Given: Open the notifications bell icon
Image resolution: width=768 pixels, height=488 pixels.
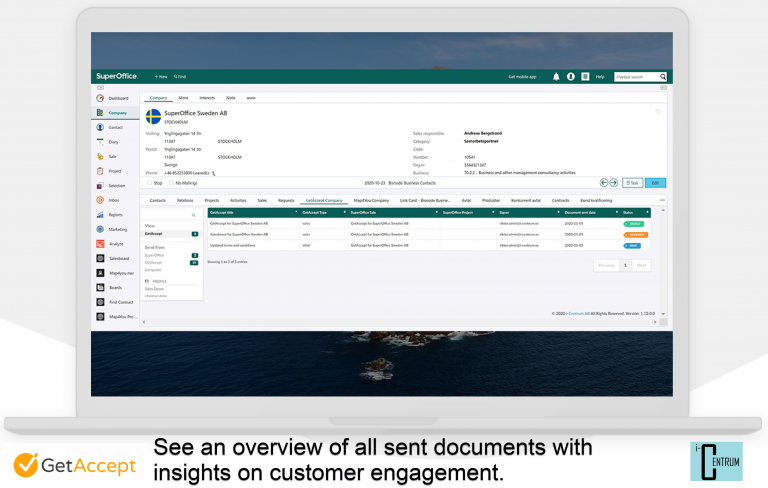Looking at the screenshot, I should 556,76.
